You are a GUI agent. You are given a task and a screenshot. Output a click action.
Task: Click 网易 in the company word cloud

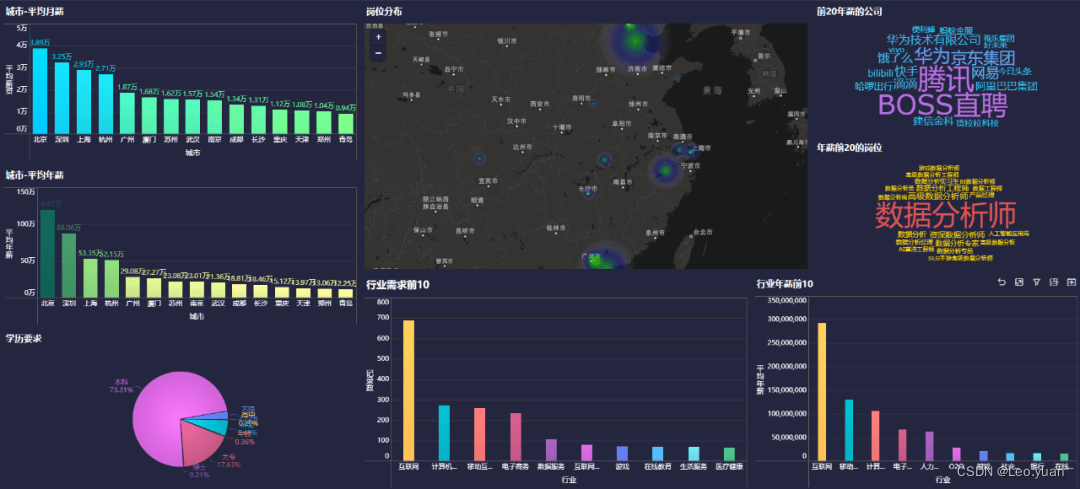point(985,72)
